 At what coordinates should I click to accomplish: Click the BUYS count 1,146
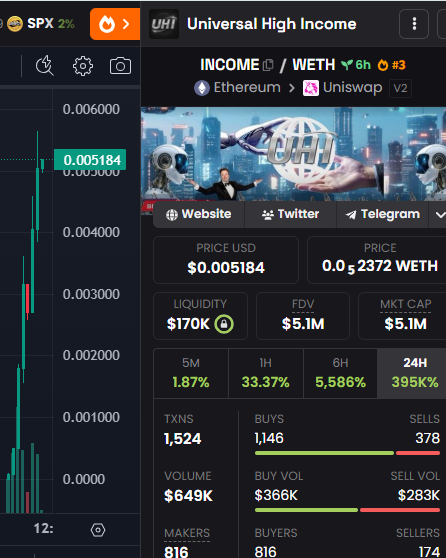click(269, 438)
